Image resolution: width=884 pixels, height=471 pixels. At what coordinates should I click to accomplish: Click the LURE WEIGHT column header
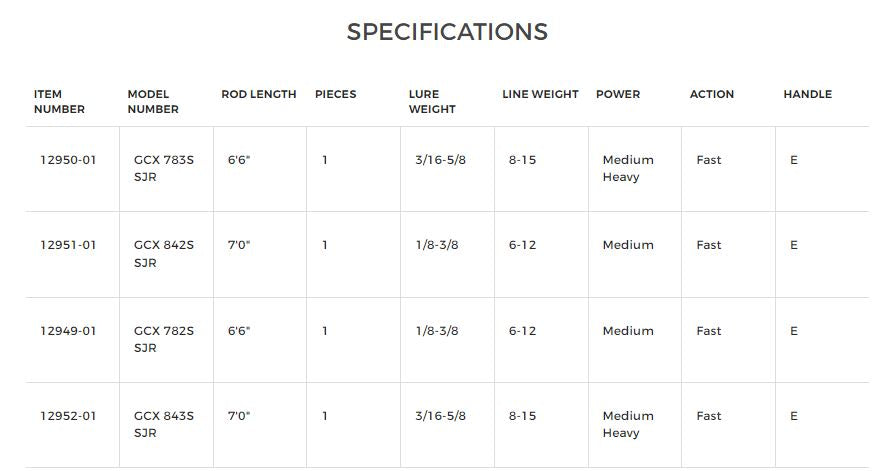(x=432, y=101)
